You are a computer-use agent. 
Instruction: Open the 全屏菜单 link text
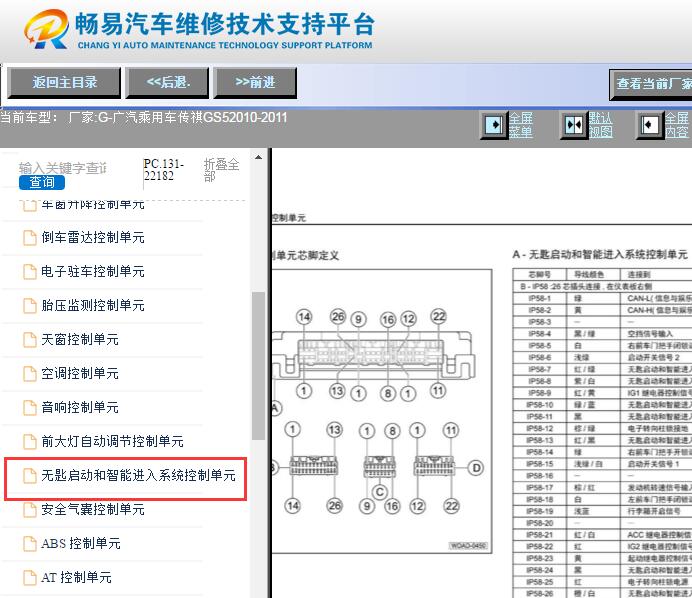tap(521, 125)
